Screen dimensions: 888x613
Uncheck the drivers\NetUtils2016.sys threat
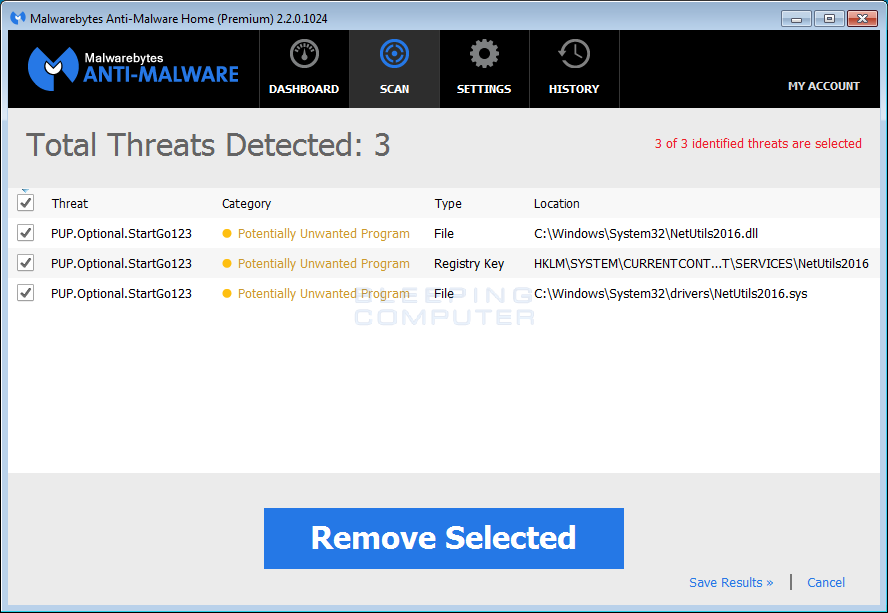[x=25, y=293]
